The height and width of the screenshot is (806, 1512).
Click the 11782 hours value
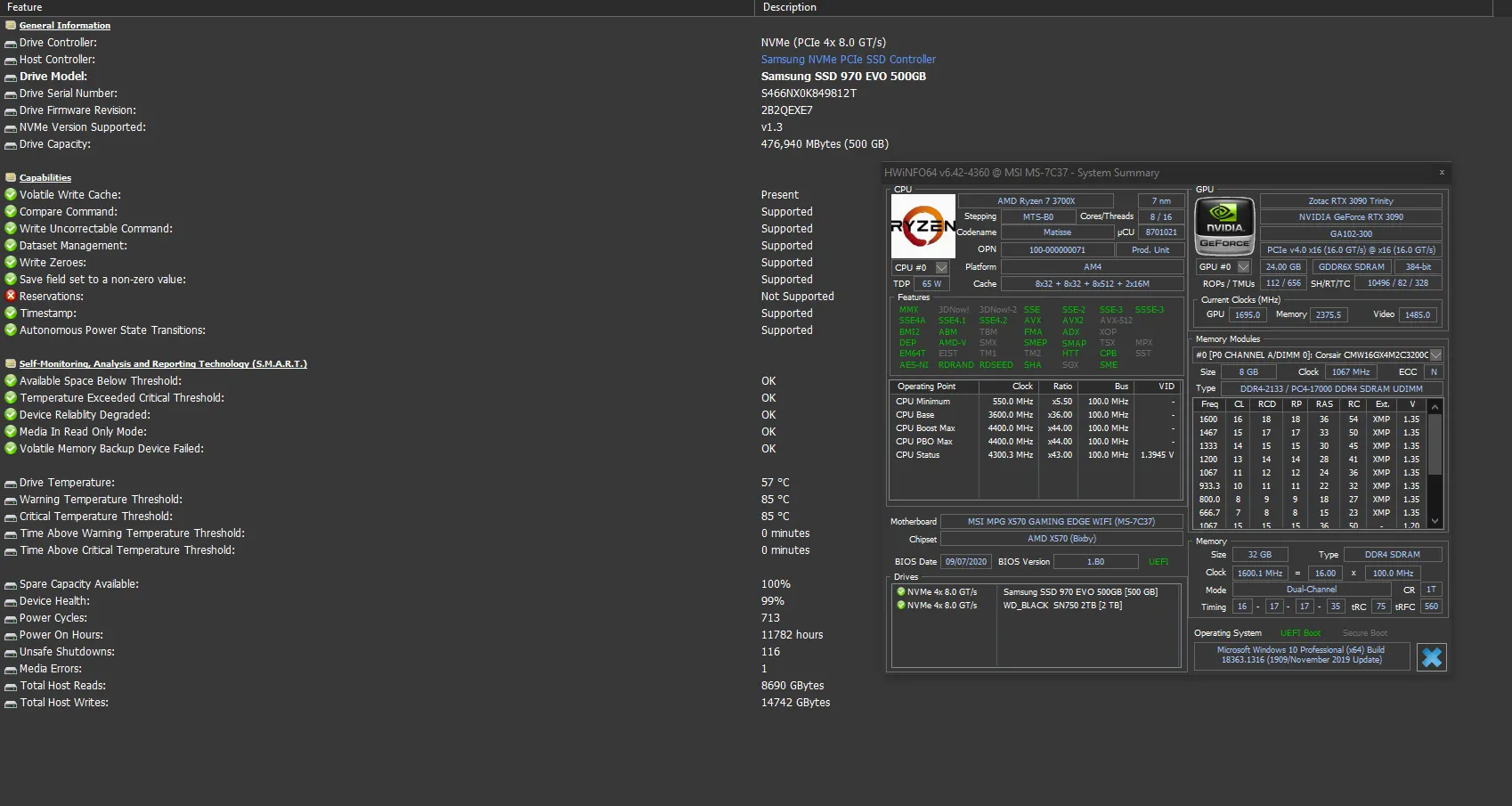click(x=792, y=635)
